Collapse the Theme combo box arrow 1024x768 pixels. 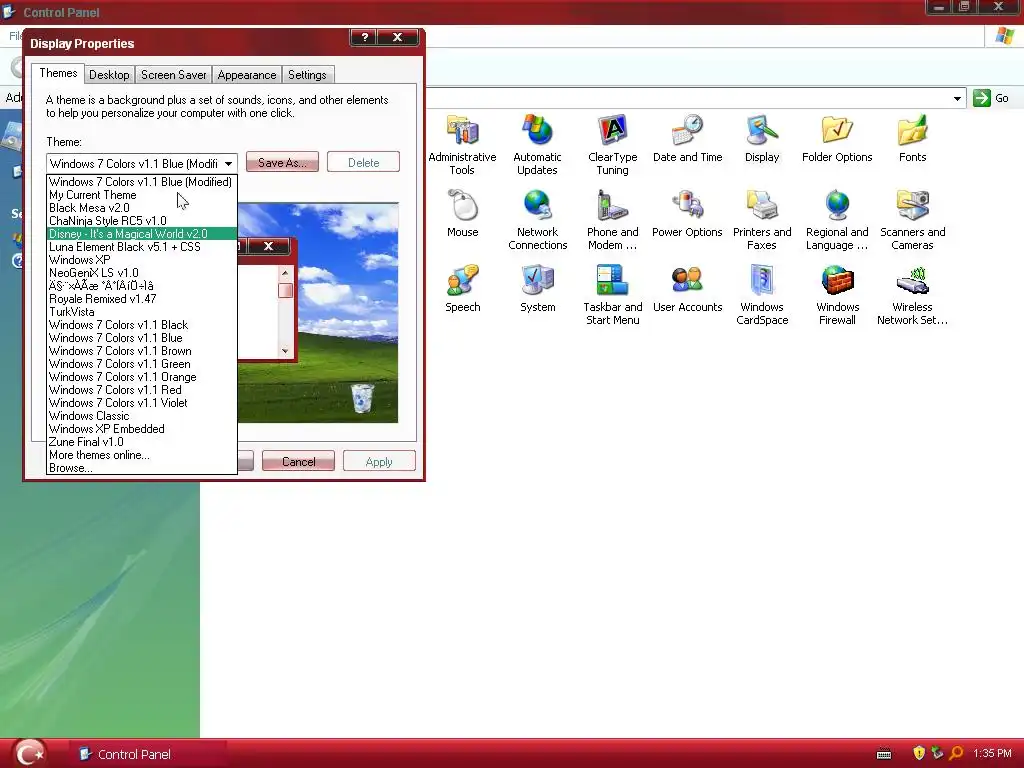click(229, 163)
